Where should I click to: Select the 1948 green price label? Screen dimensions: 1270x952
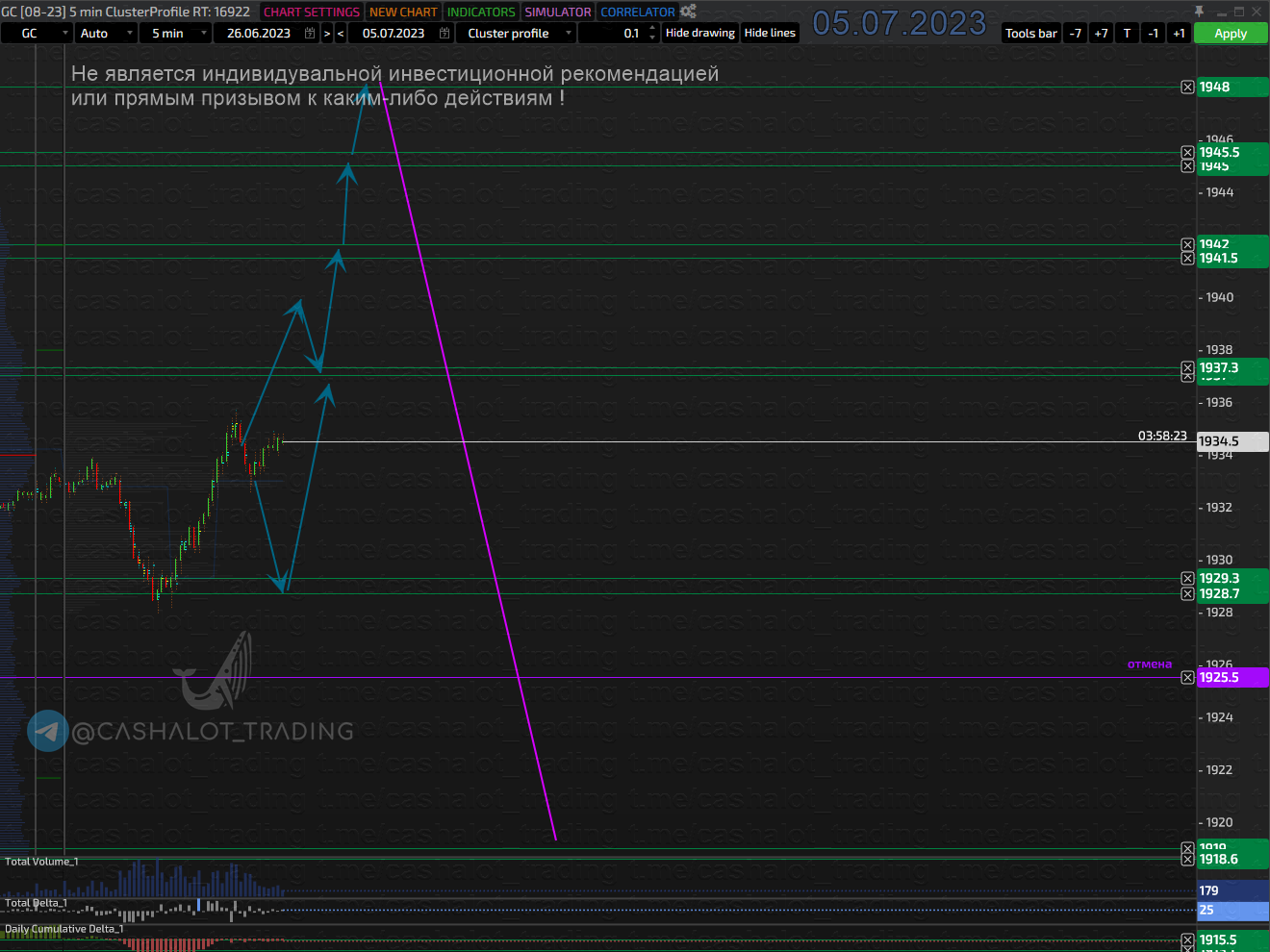[x=1232, y=88]
